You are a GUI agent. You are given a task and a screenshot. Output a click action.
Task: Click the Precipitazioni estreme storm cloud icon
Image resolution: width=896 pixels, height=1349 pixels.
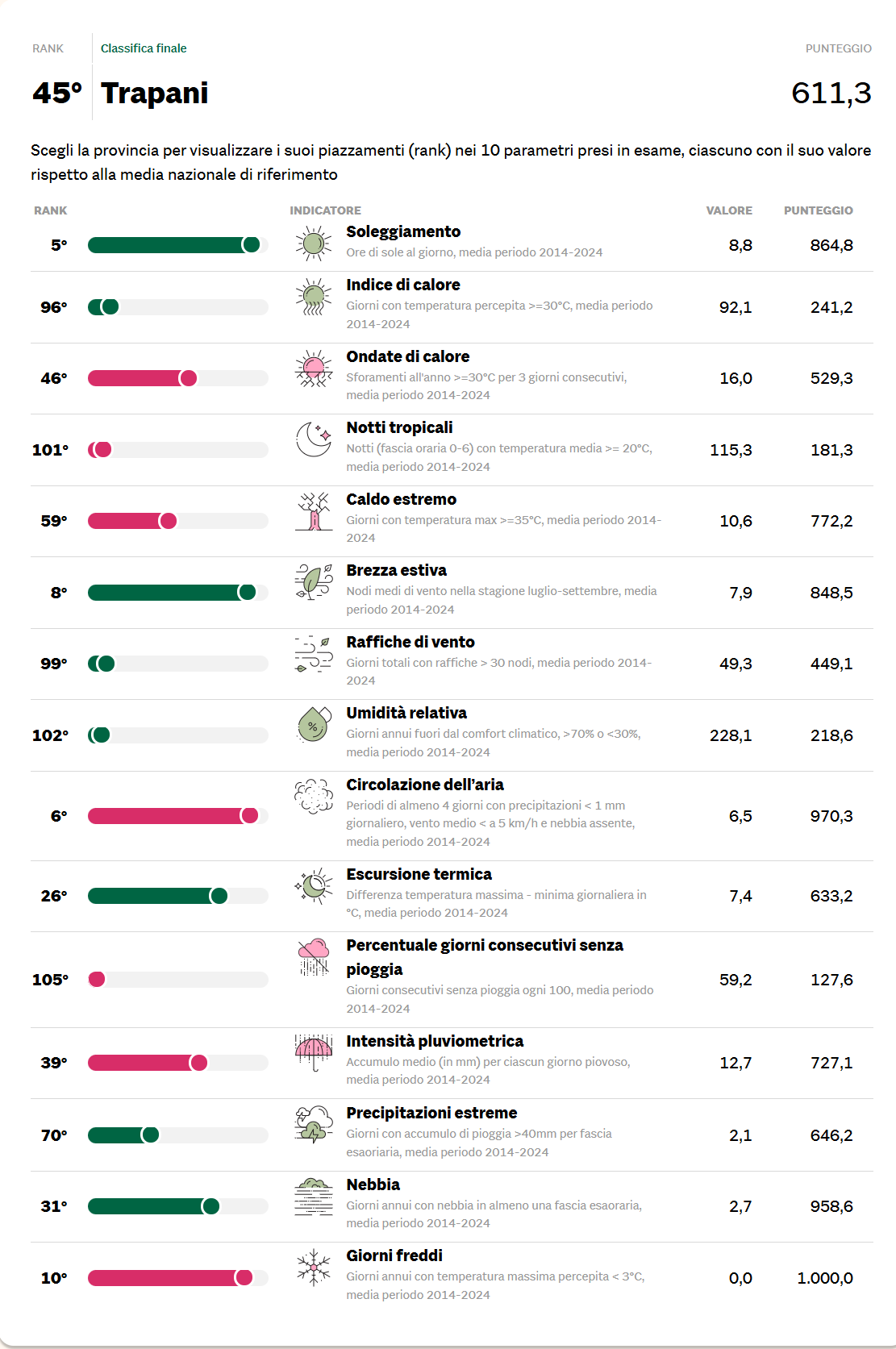click(x=314, y=1124)
